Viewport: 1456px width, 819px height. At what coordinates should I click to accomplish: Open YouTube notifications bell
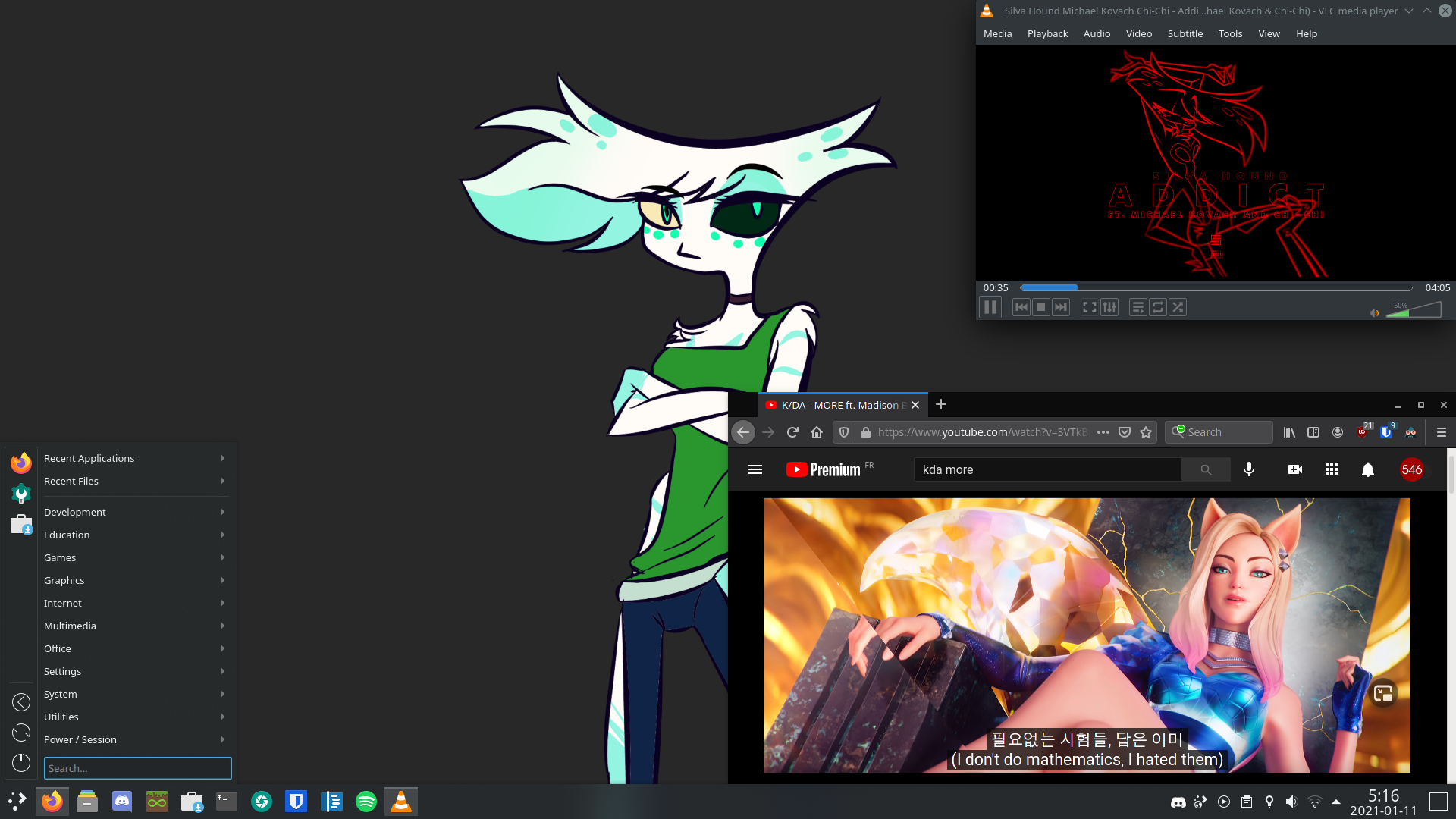(x=1368, y=469)
